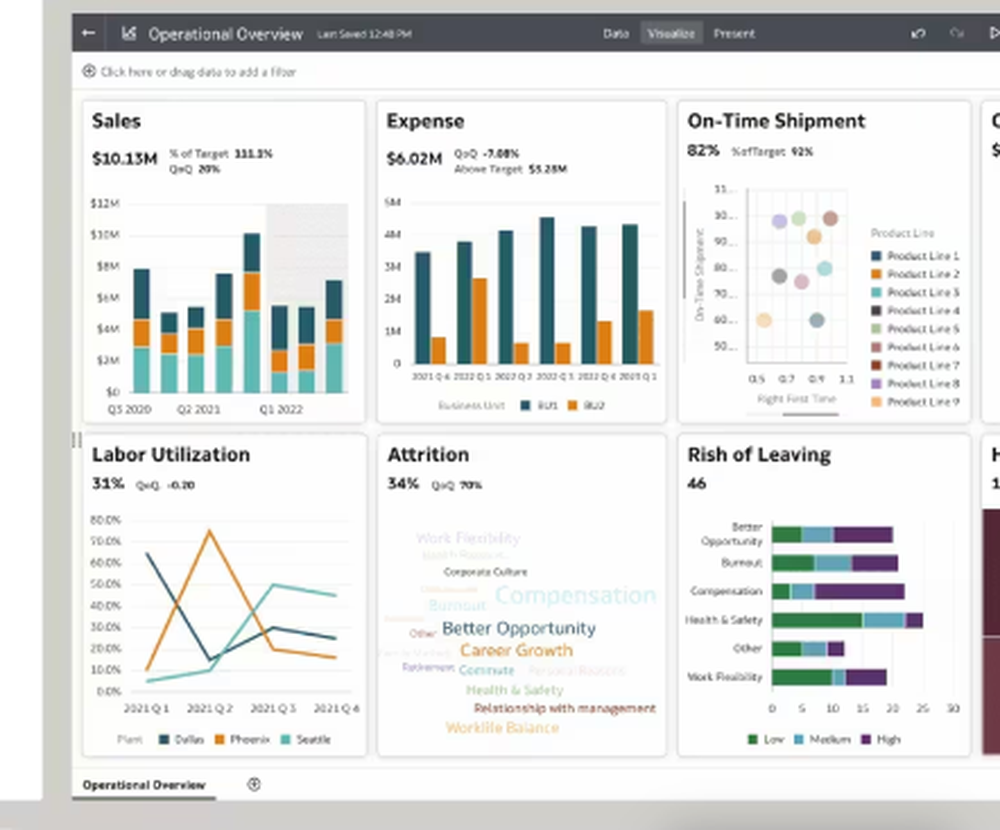Click the Product Line 5 legend entry
Image resolution: width=1000 pixels, height=830 pixels.
(x=915, y=329)
